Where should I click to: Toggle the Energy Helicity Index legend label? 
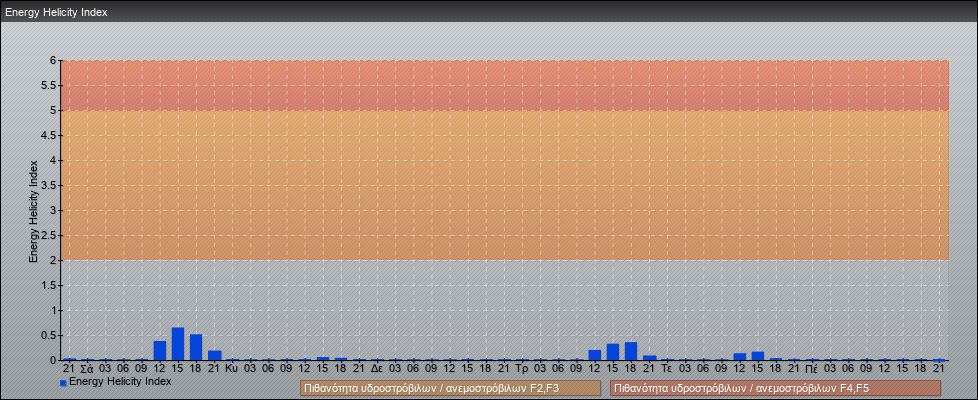[120, 381]
